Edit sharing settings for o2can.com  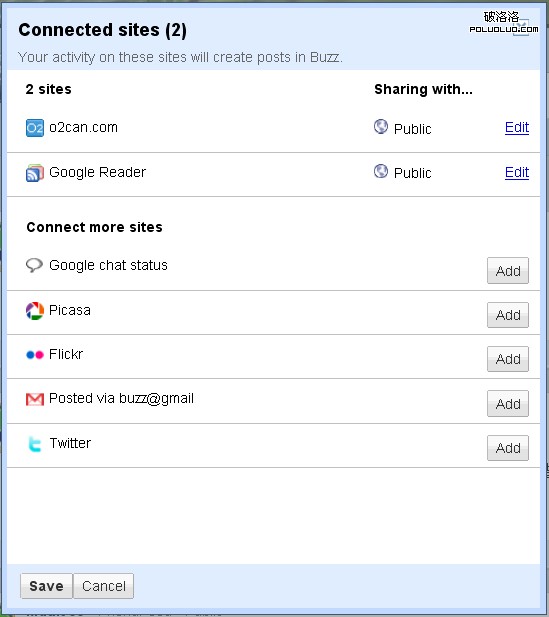click(x=517, y=127)
